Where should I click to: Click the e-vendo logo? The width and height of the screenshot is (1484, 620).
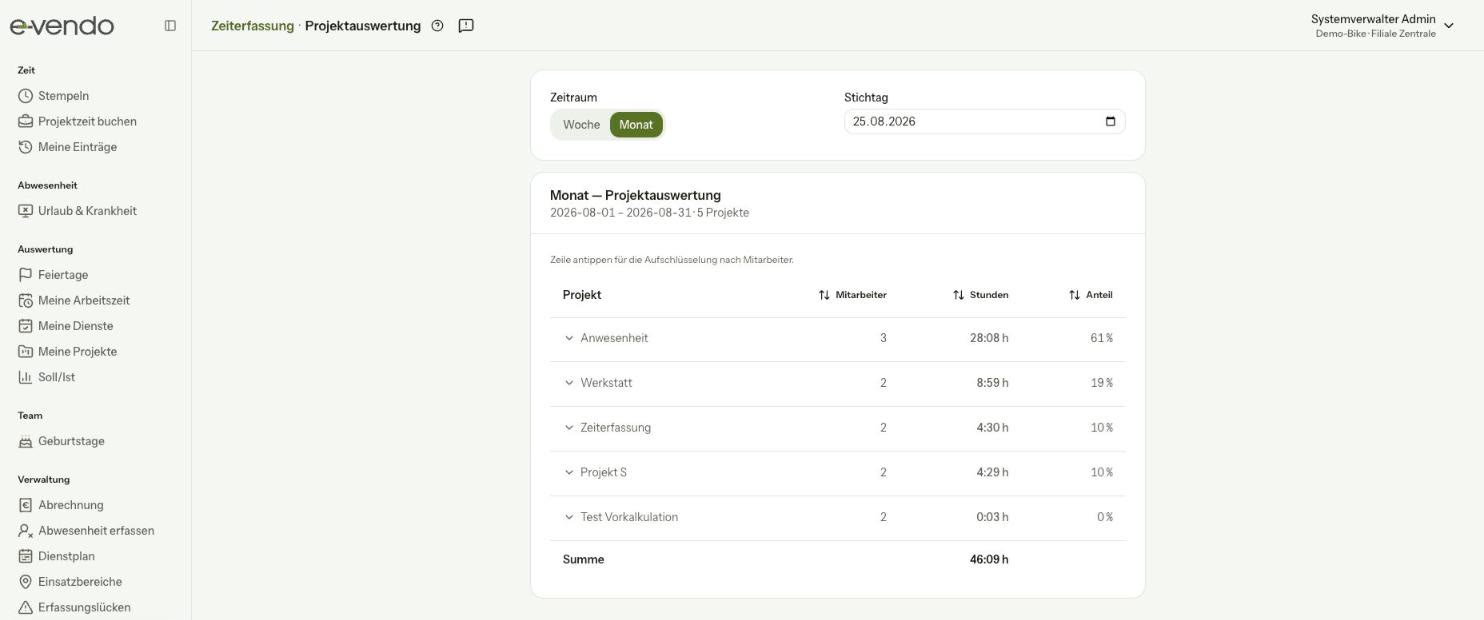click(62, 26)
